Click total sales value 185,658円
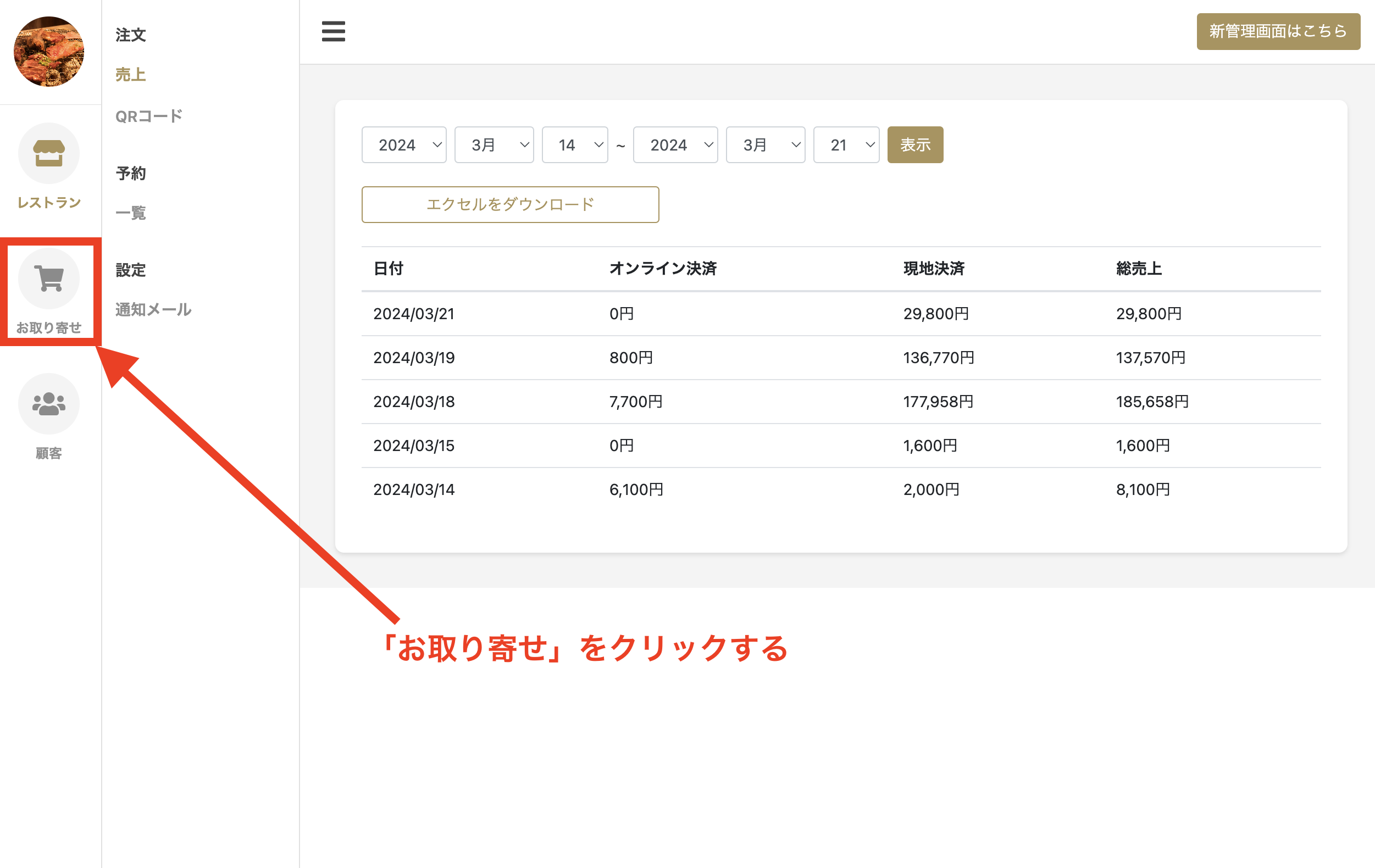Image resolution: width=1375 pixels, height=868 pixels. [1152, 401]
